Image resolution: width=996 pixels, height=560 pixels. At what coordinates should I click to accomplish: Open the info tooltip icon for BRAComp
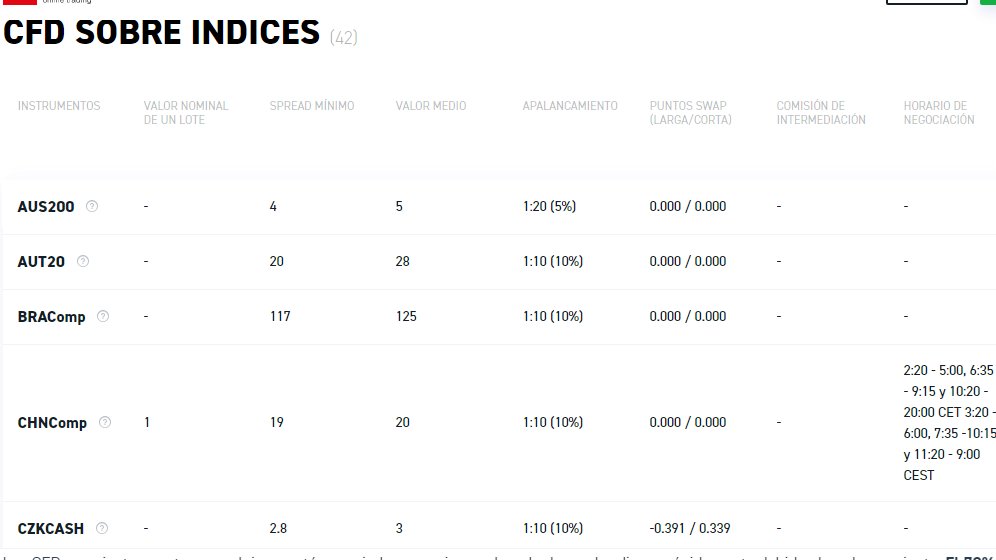coord(102,316)
